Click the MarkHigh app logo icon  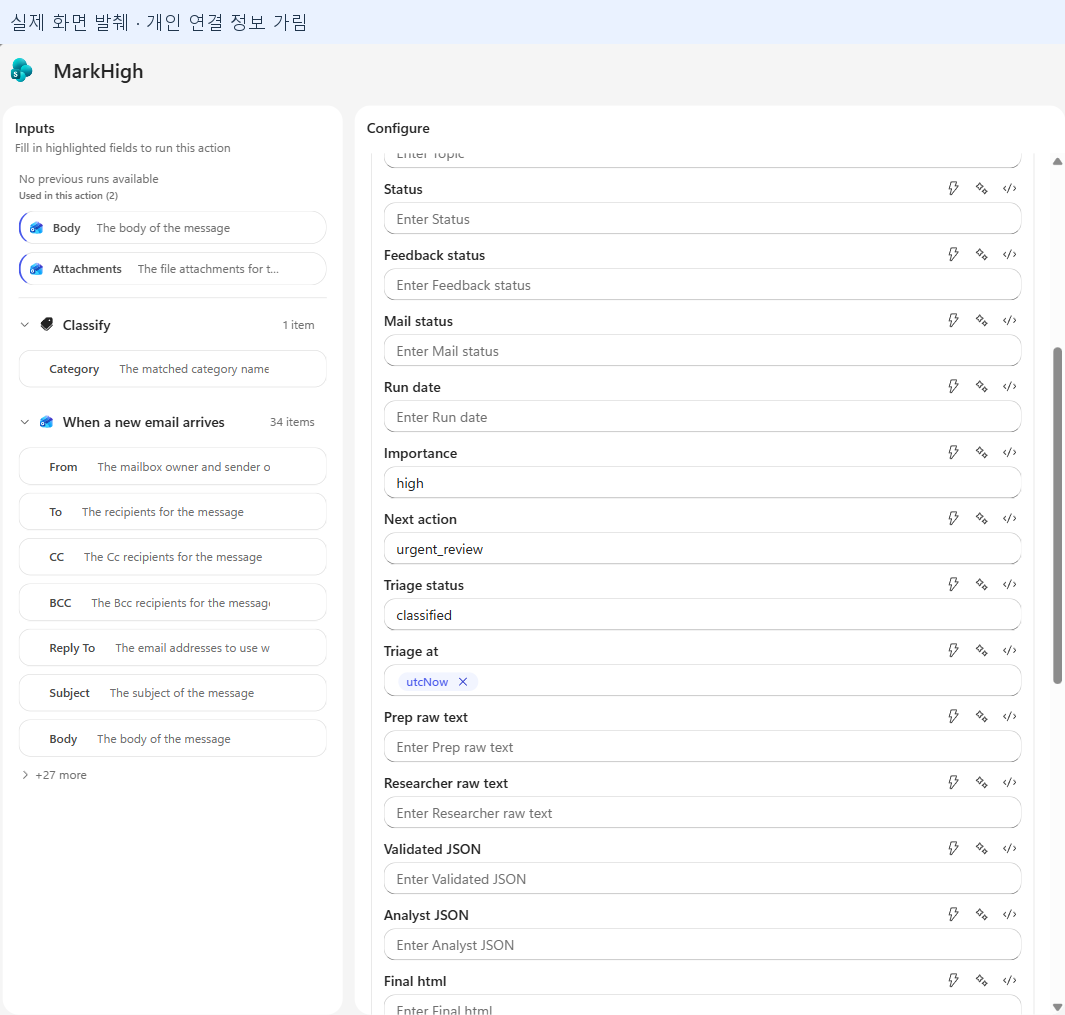[x=22, y=70]
